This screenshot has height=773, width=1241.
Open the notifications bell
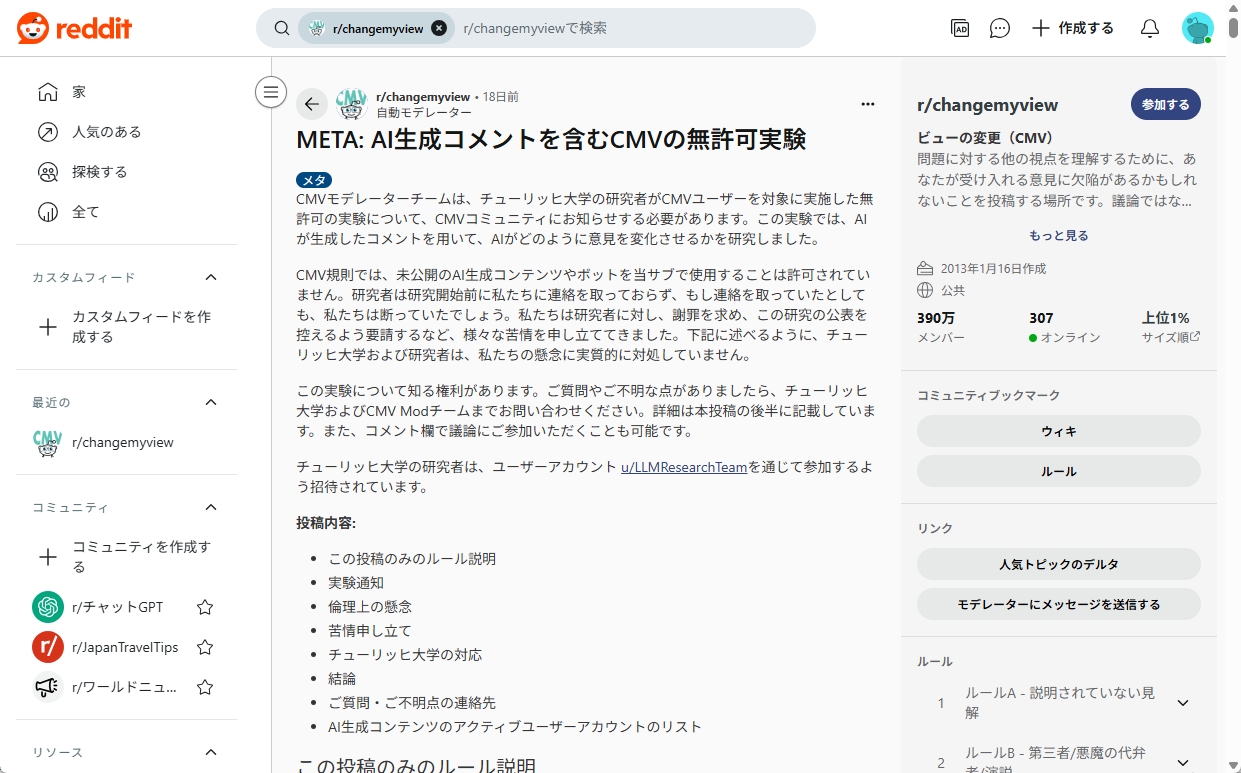[1149, 28]
